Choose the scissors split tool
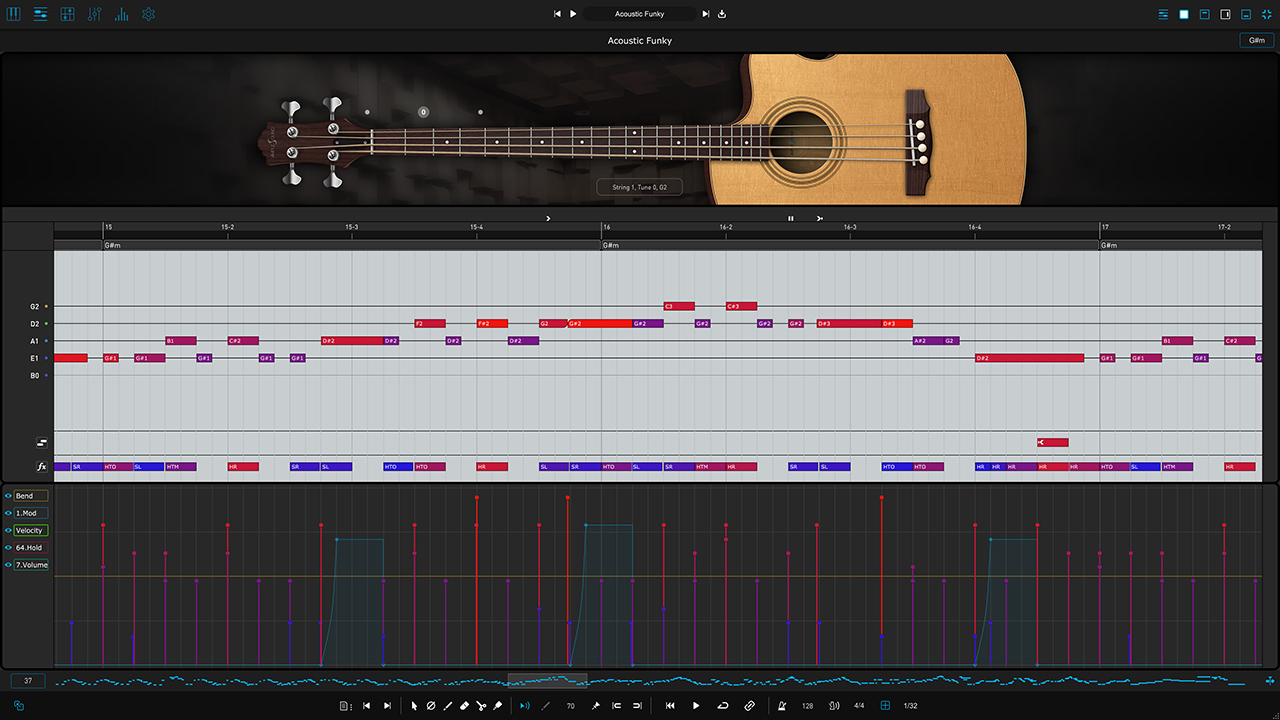 pos(481,705)
